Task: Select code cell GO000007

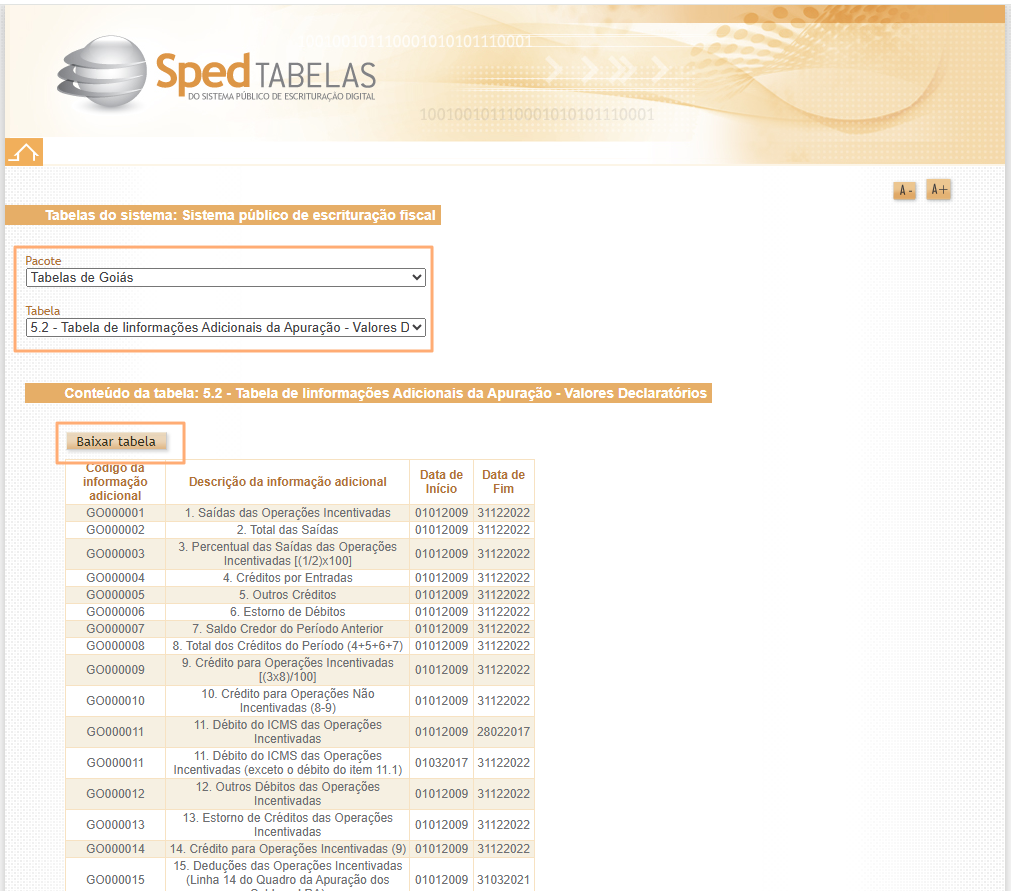Action: 115,629
